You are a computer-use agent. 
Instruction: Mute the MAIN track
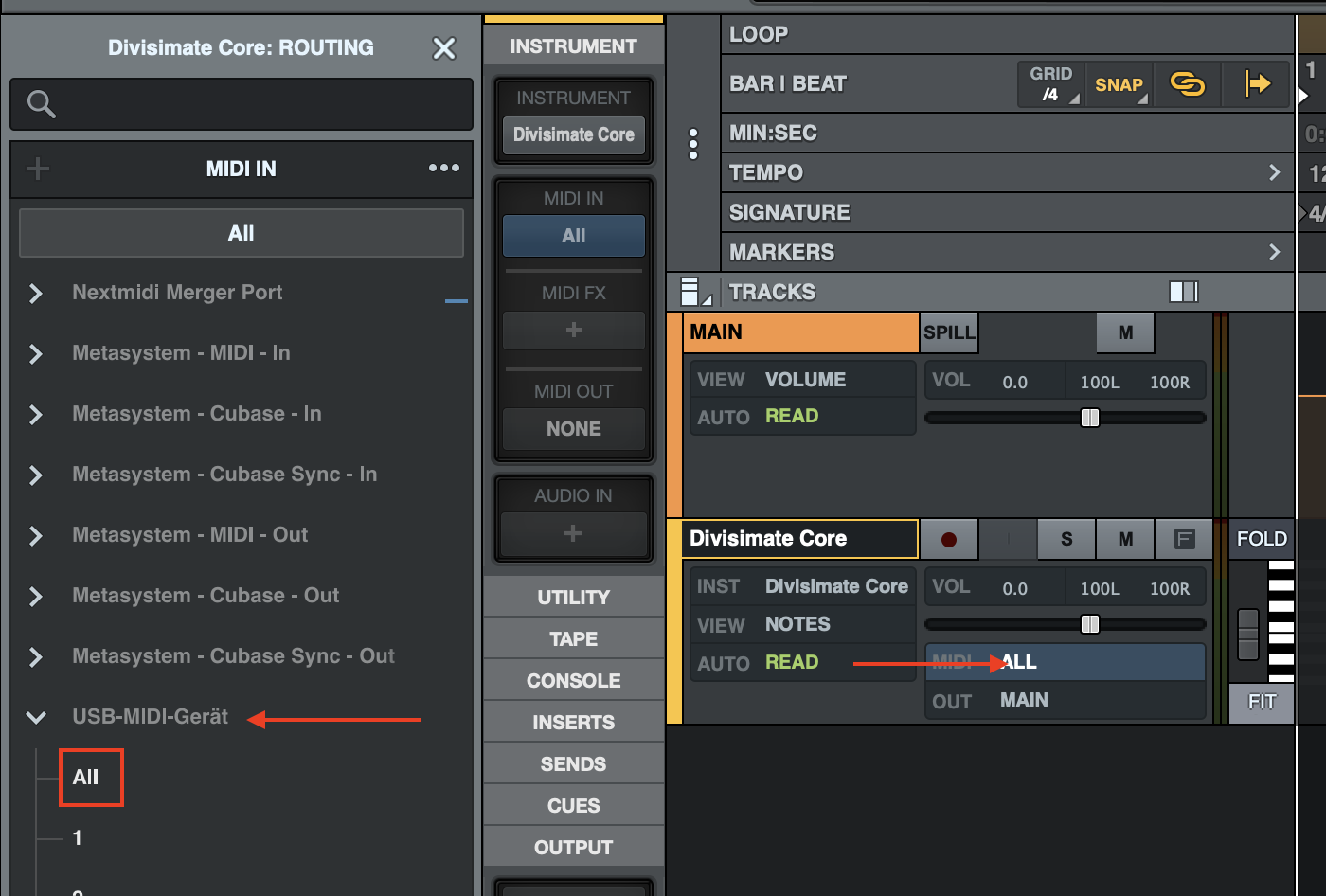point(1125,332)
